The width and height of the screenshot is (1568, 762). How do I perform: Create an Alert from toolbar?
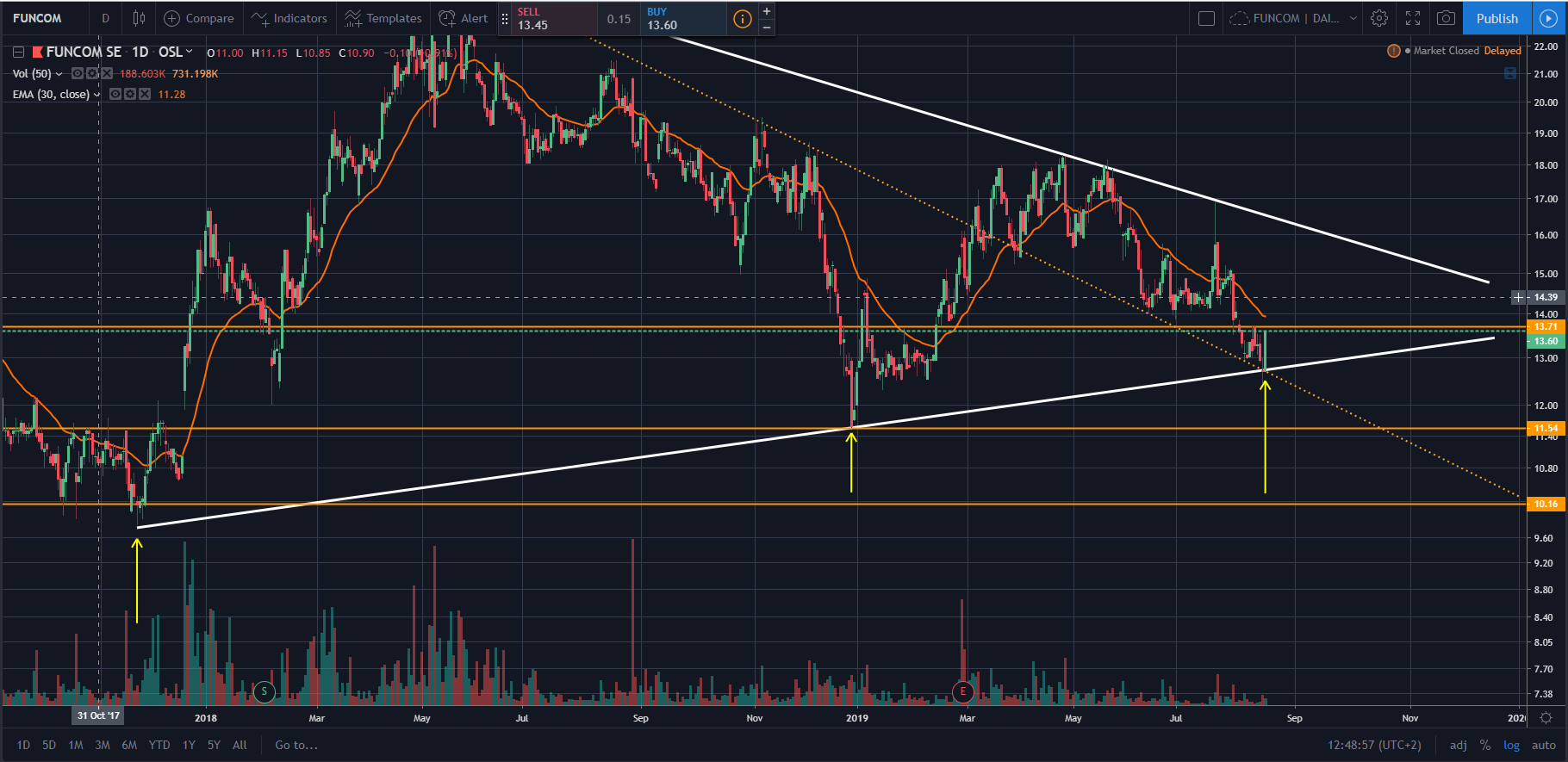point(464,18)
